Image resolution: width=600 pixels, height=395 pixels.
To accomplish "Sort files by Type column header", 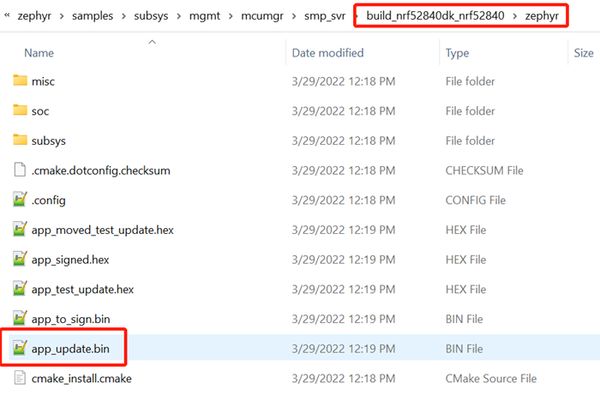I will (x=457, y=53).
